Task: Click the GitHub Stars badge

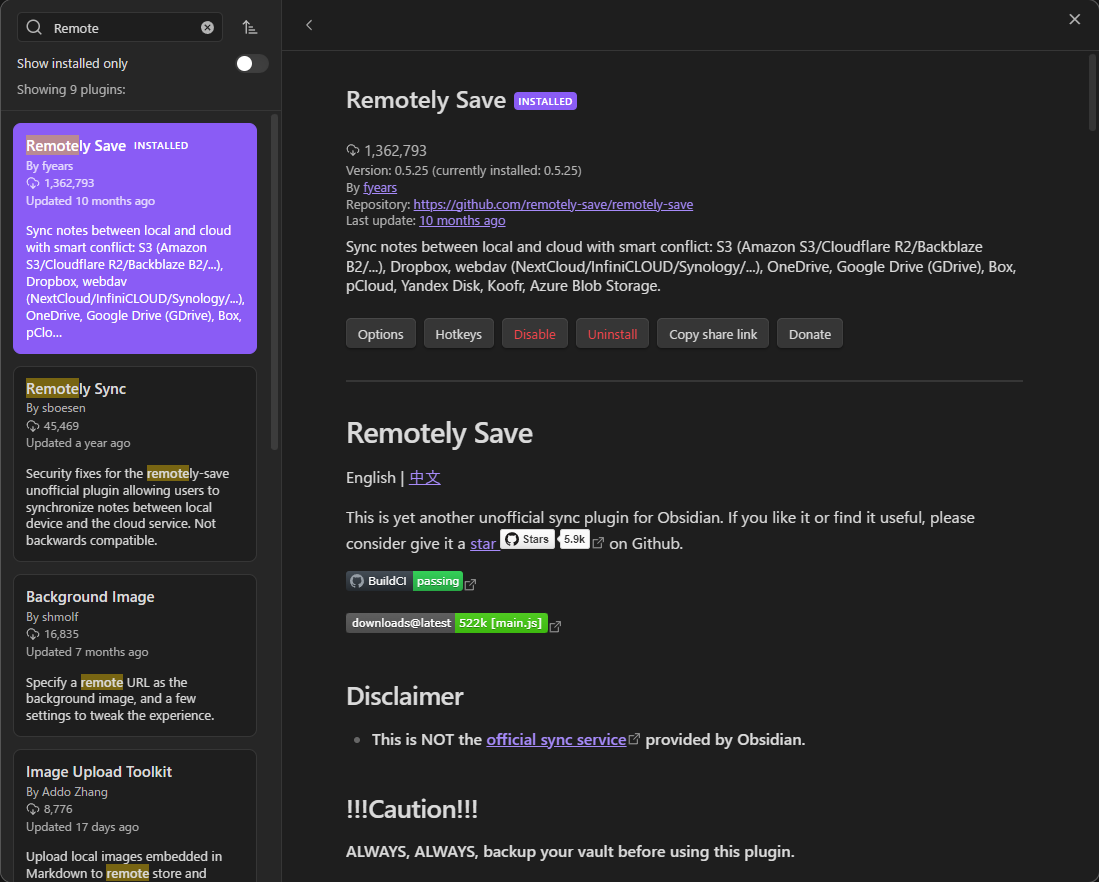Action: point(527,539)
